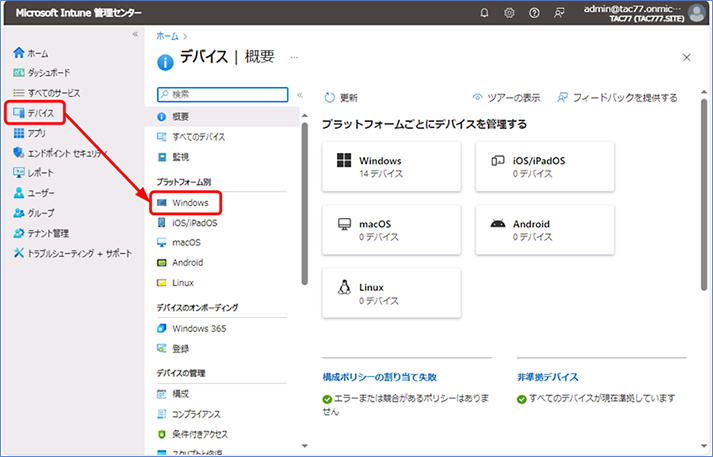This screenshot has width=713, height=457.
Task: Click the 更新 refresh icon
Action: tap(329, 97)
